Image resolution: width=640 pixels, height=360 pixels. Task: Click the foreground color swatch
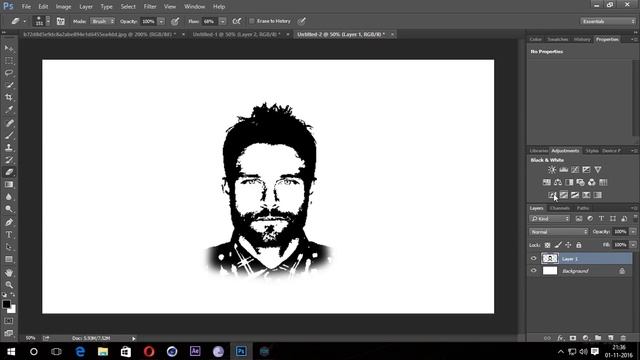(x=6, y=304)
